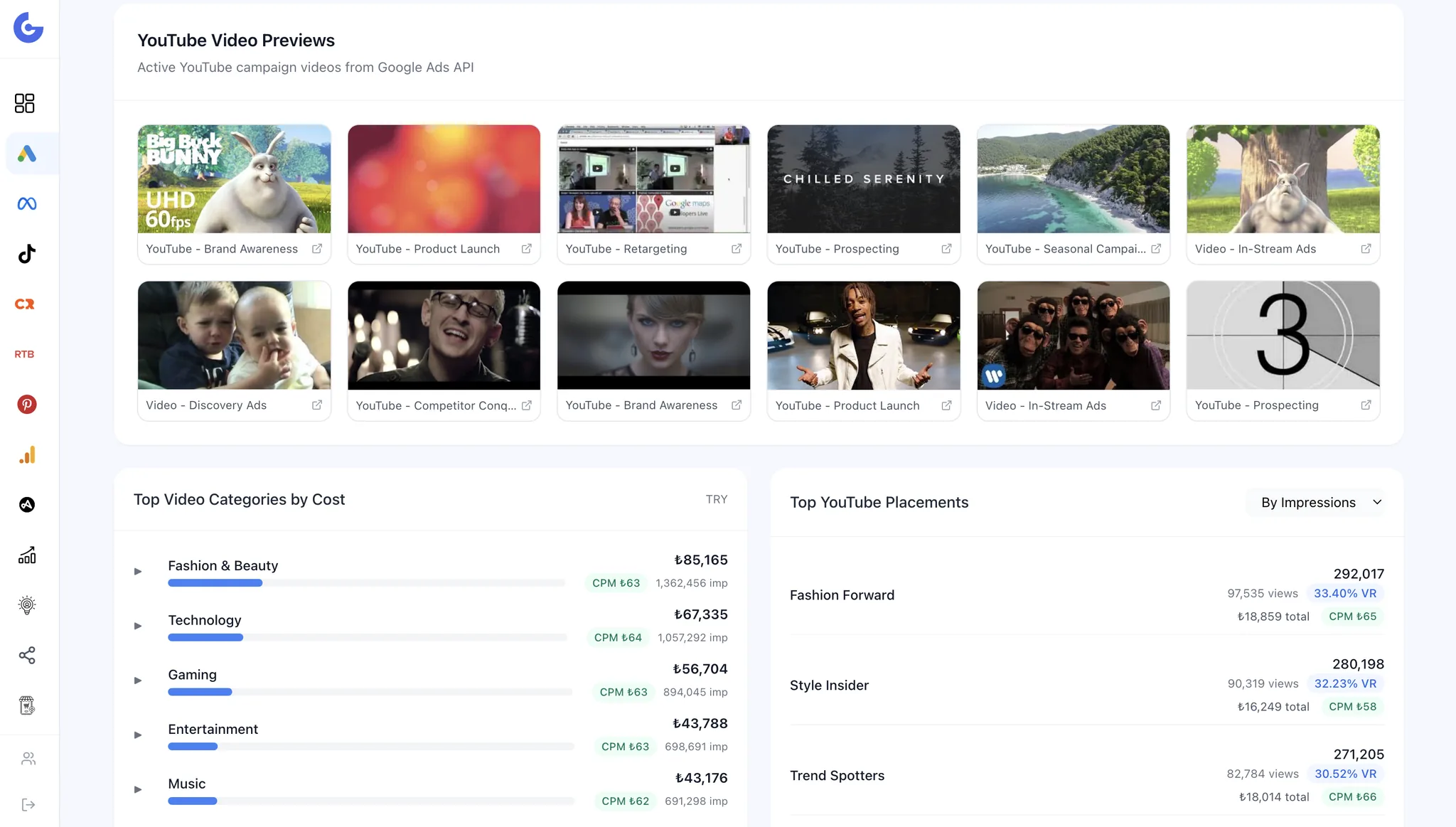
Task: Open the By Impressions dropdown
Action: tap(1315, 503)
